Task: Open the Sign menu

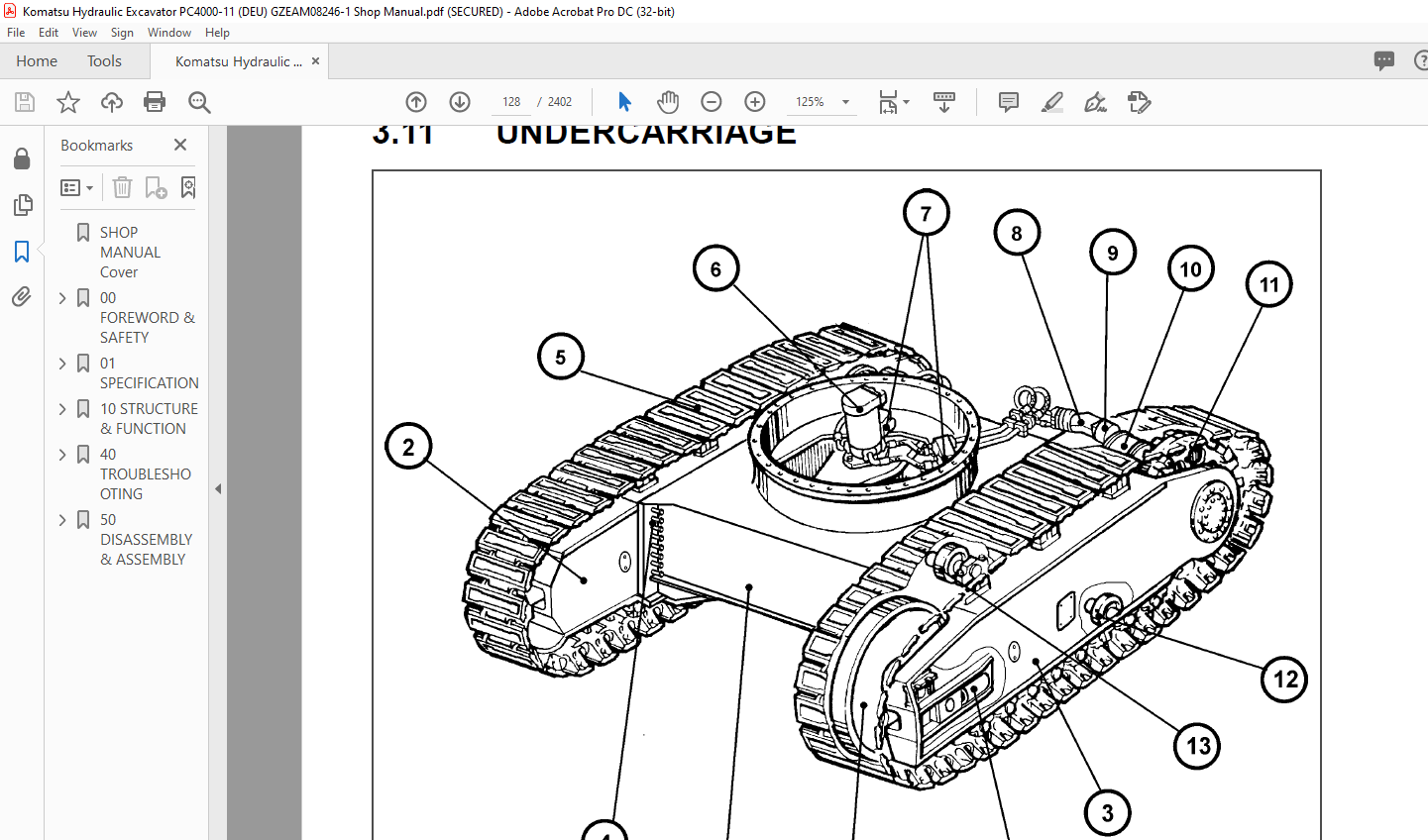Action: click(x=122, y=33)
